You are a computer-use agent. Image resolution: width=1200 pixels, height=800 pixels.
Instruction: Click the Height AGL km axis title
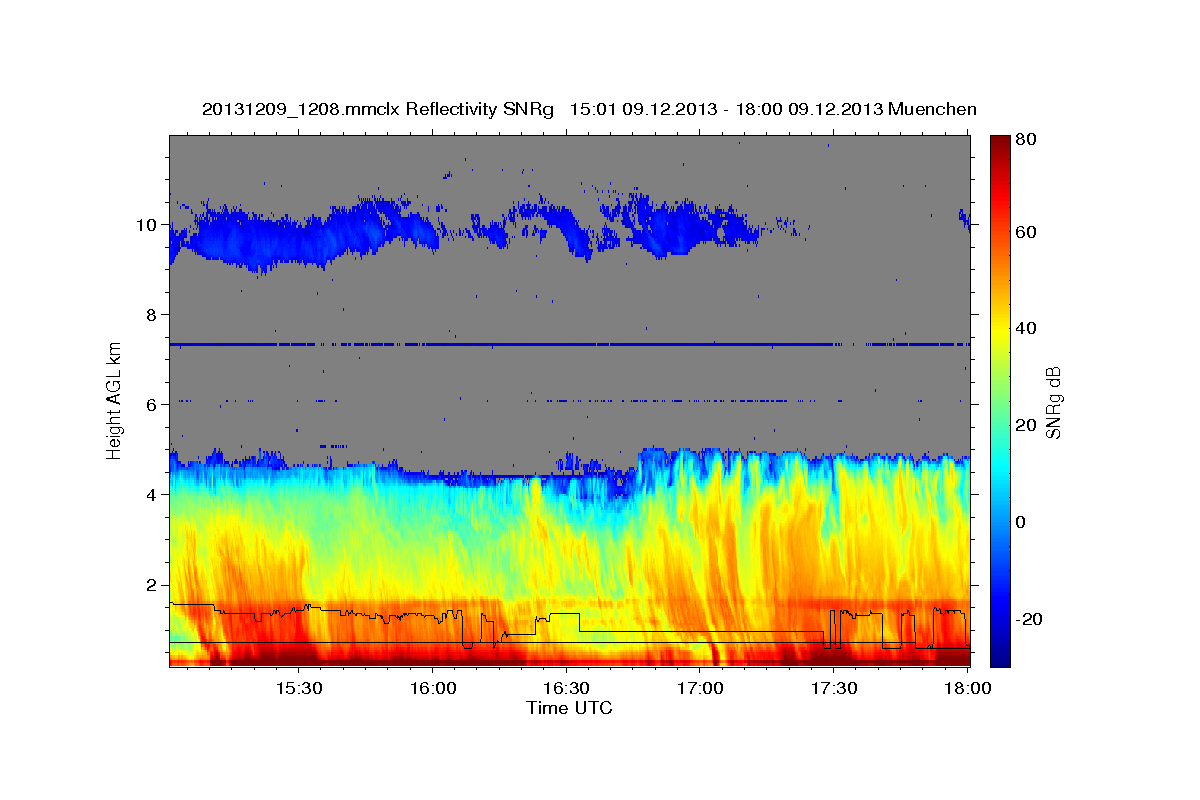click(115, 399)
